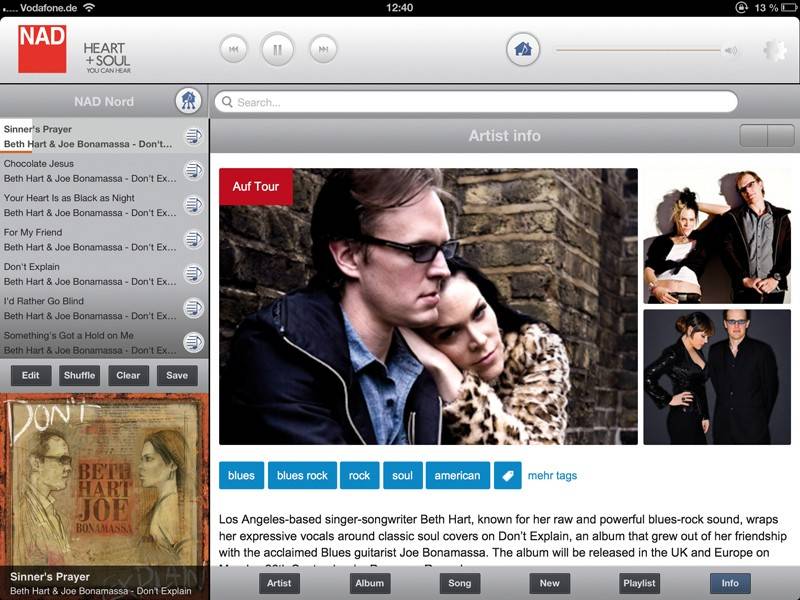
Task: Shuffle the play queue
Action: point(79,376)
